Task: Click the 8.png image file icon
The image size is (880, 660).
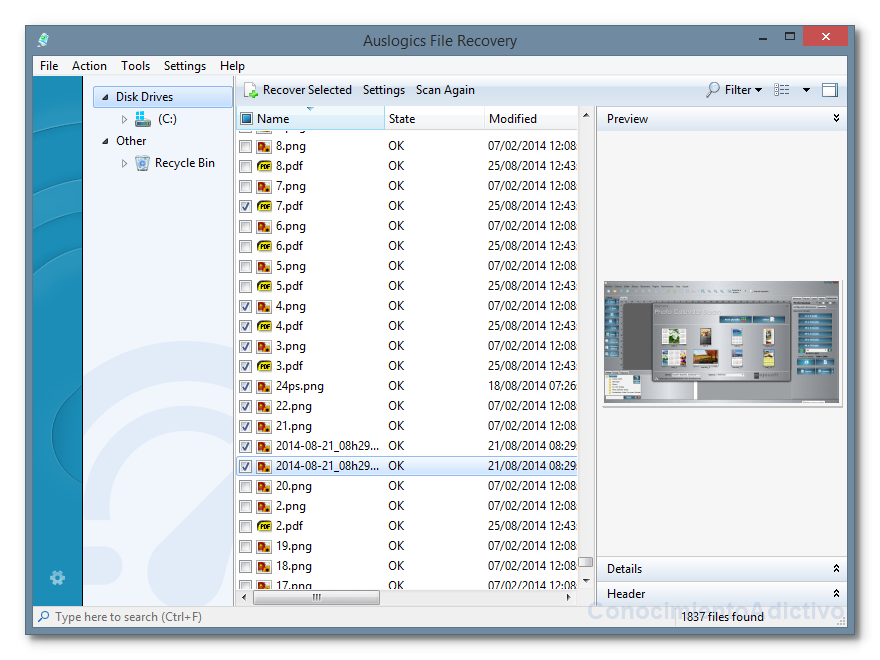Action: tap(264, 146)
